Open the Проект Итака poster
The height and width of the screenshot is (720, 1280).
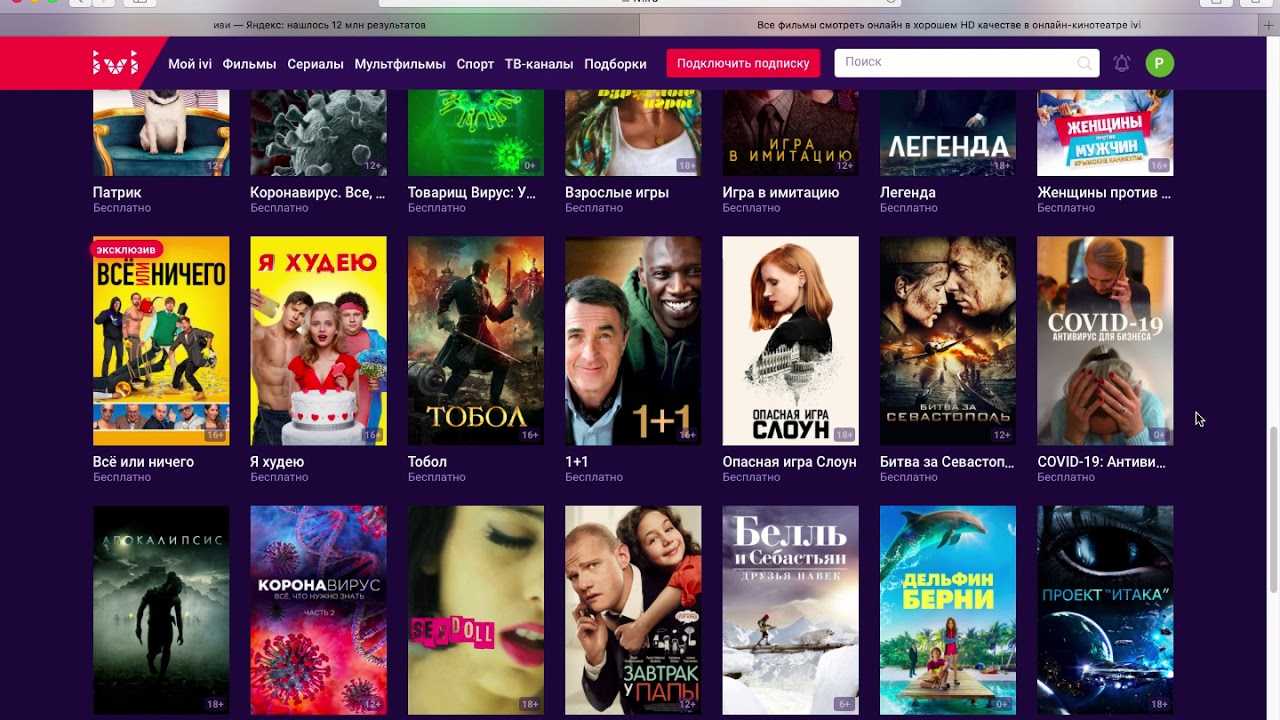[x=1105, y=610]
